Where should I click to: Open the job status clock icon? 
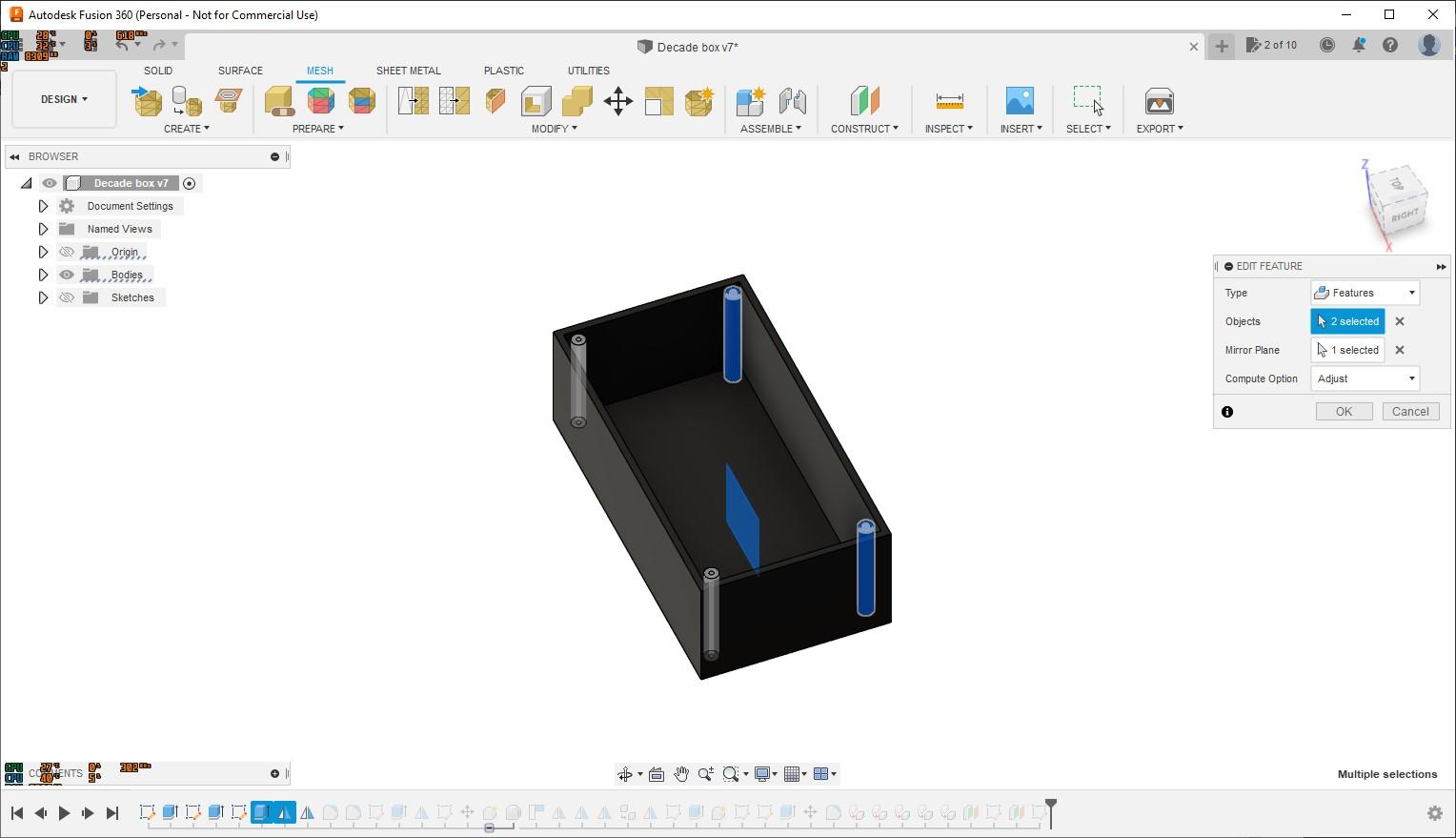(1327, 45)
